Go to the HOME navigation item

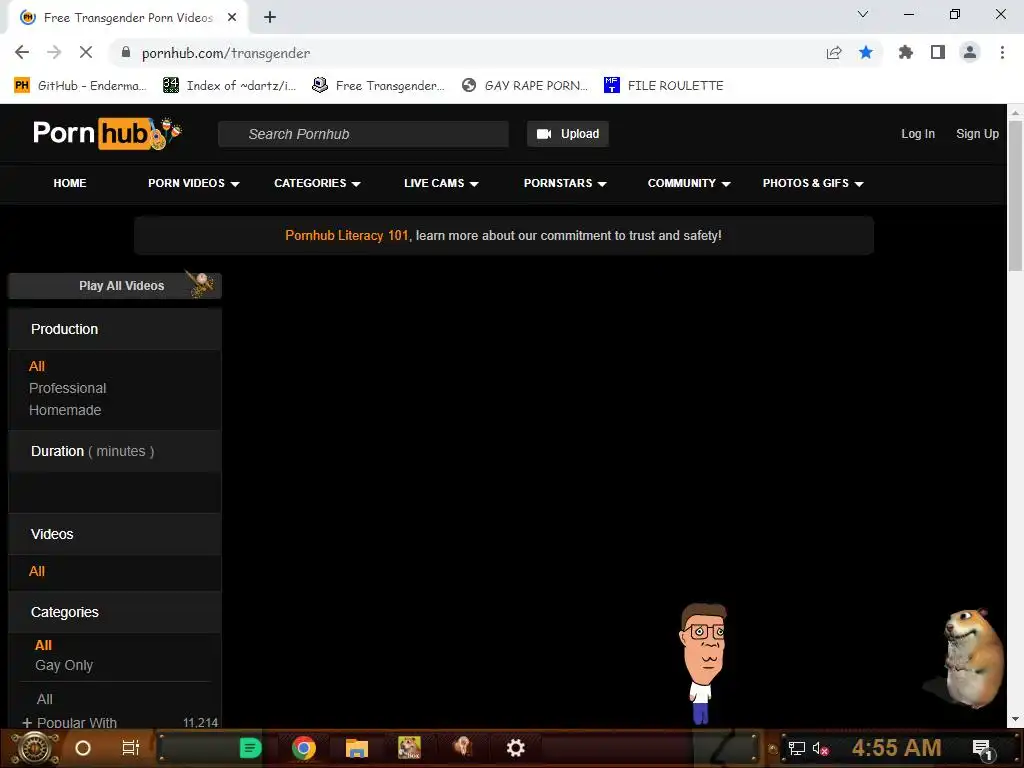70,184
